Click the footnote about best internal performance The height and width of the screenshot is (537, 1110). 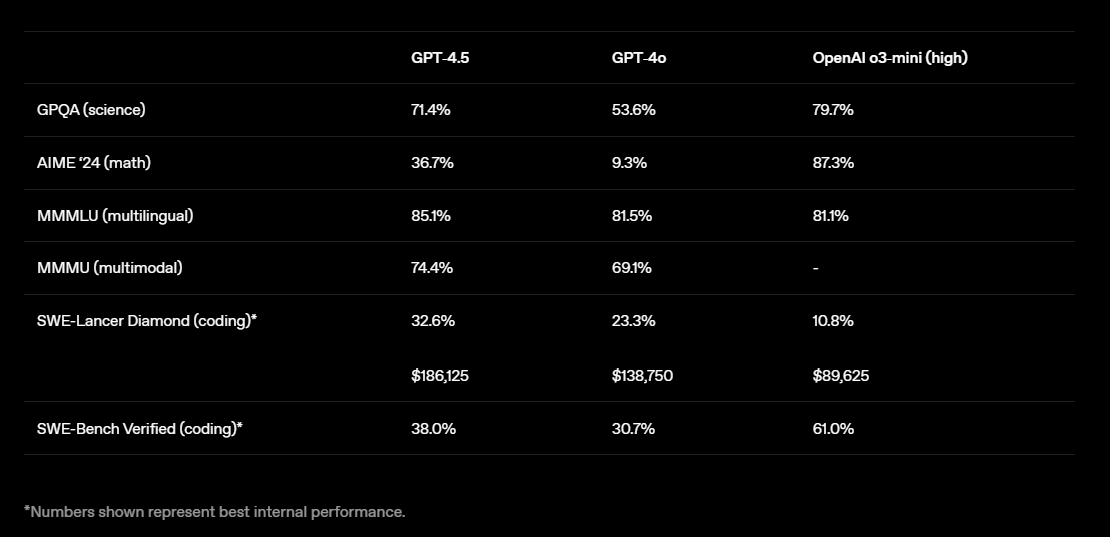click(215, 512)
